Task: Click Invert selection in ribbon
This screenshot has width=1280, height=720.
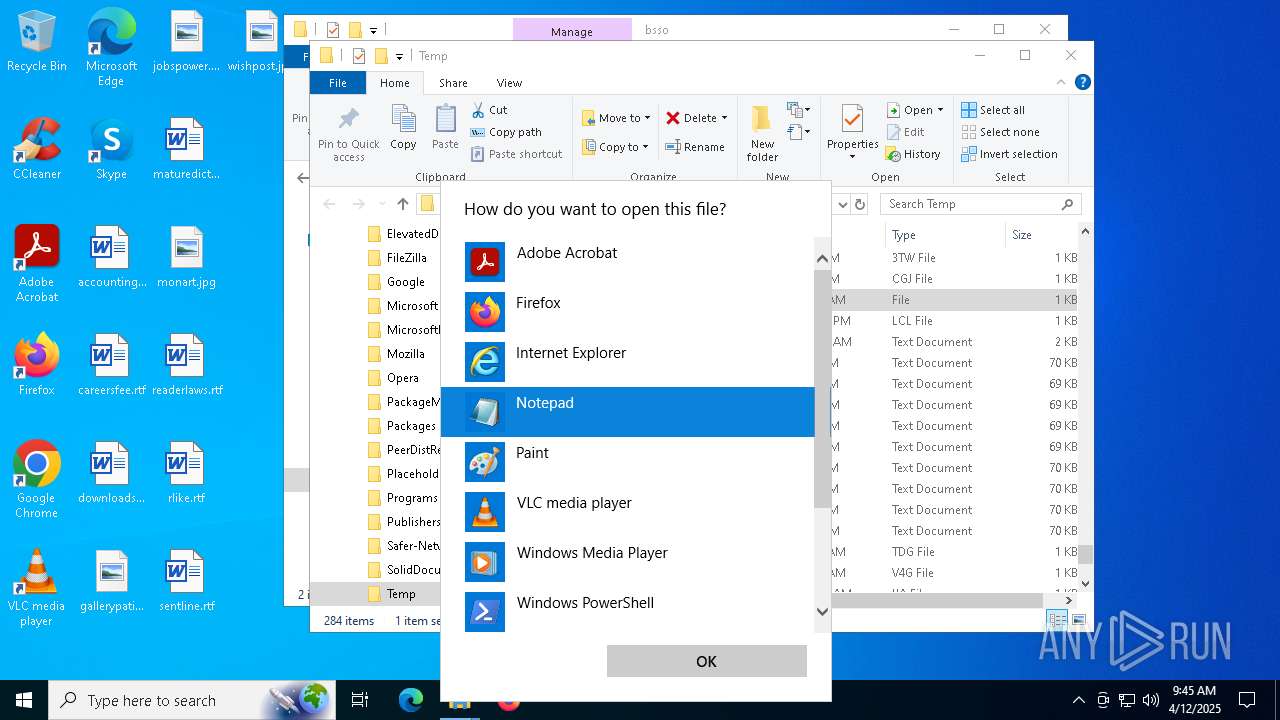Action: coord(1009,154)
